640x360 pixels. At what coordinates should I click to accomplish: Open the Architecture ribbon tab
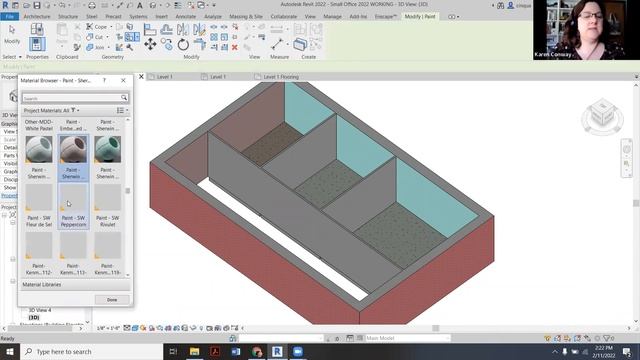(x=37, y=16)
